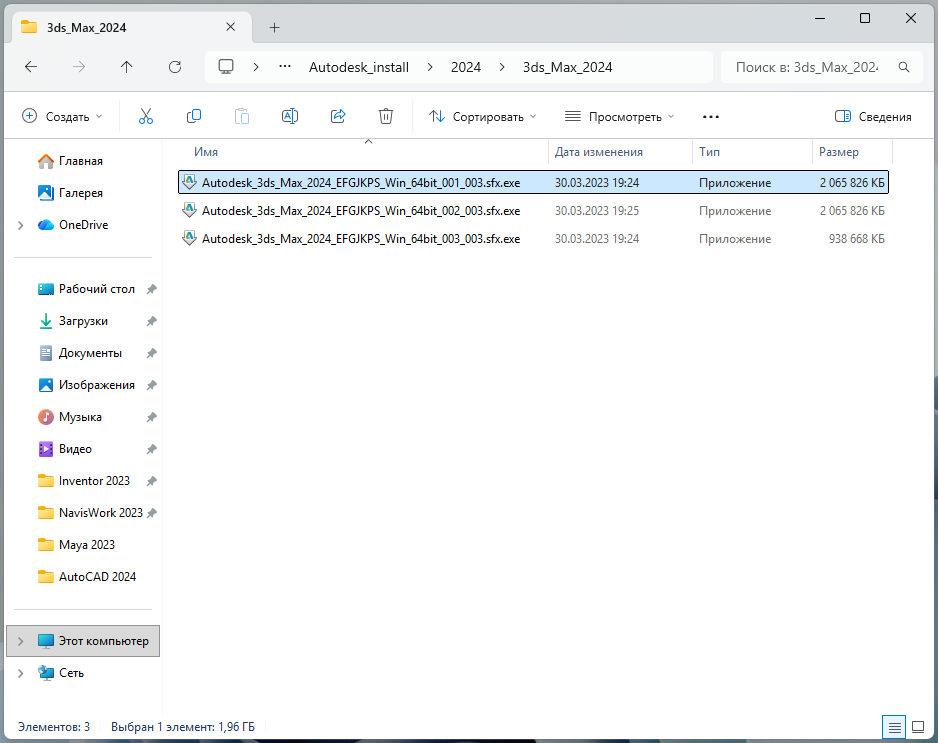Click the chevron after the computer icon
Screen dimensions: 938x743
256,67
